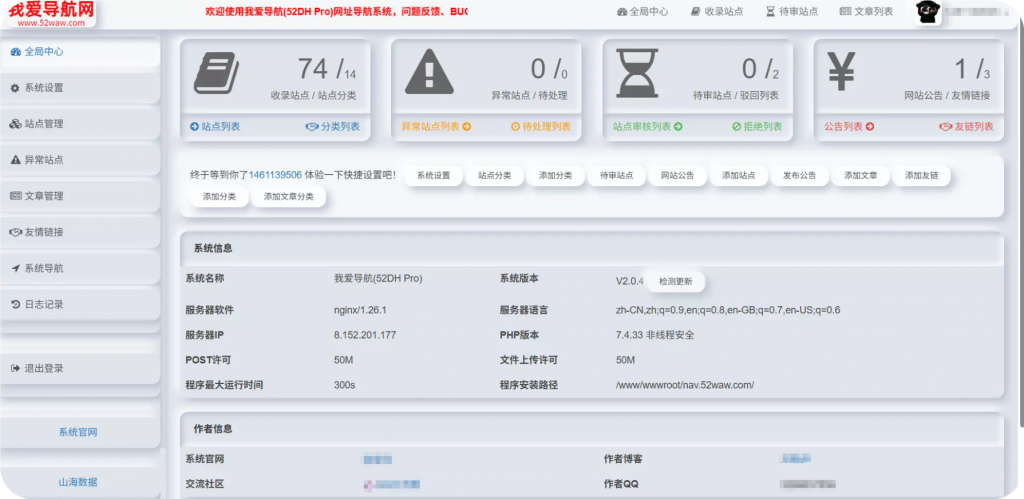Click the blurred 作者博客 link
The image size is (1024, 499).
796,459
